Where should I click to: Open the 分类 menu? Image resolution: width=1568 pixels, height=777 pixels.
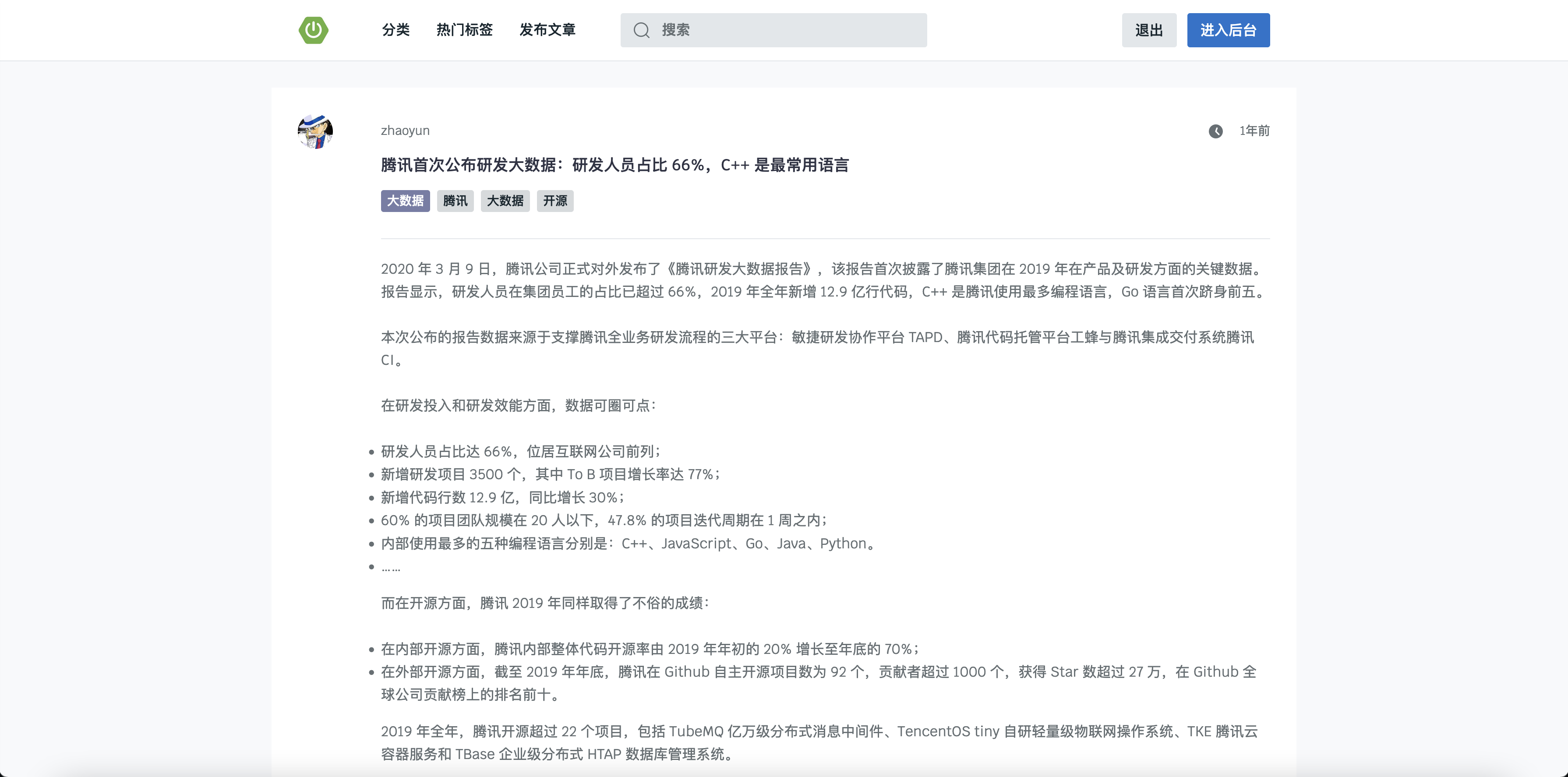point(396,30)
